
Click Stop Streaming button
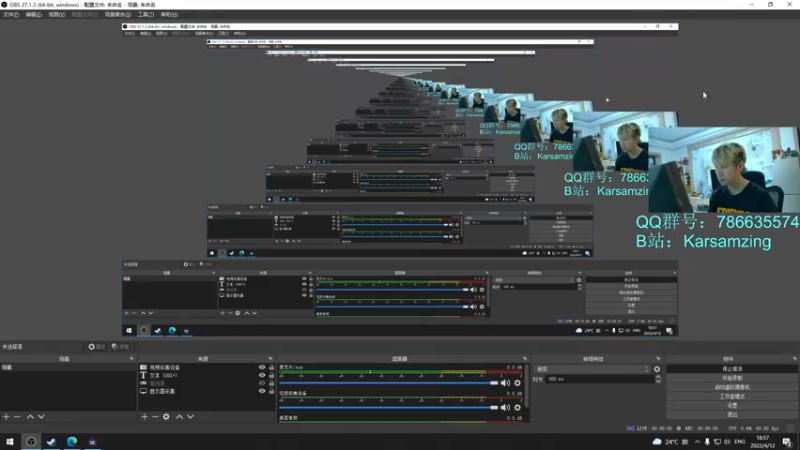click(x=732, y=369)
